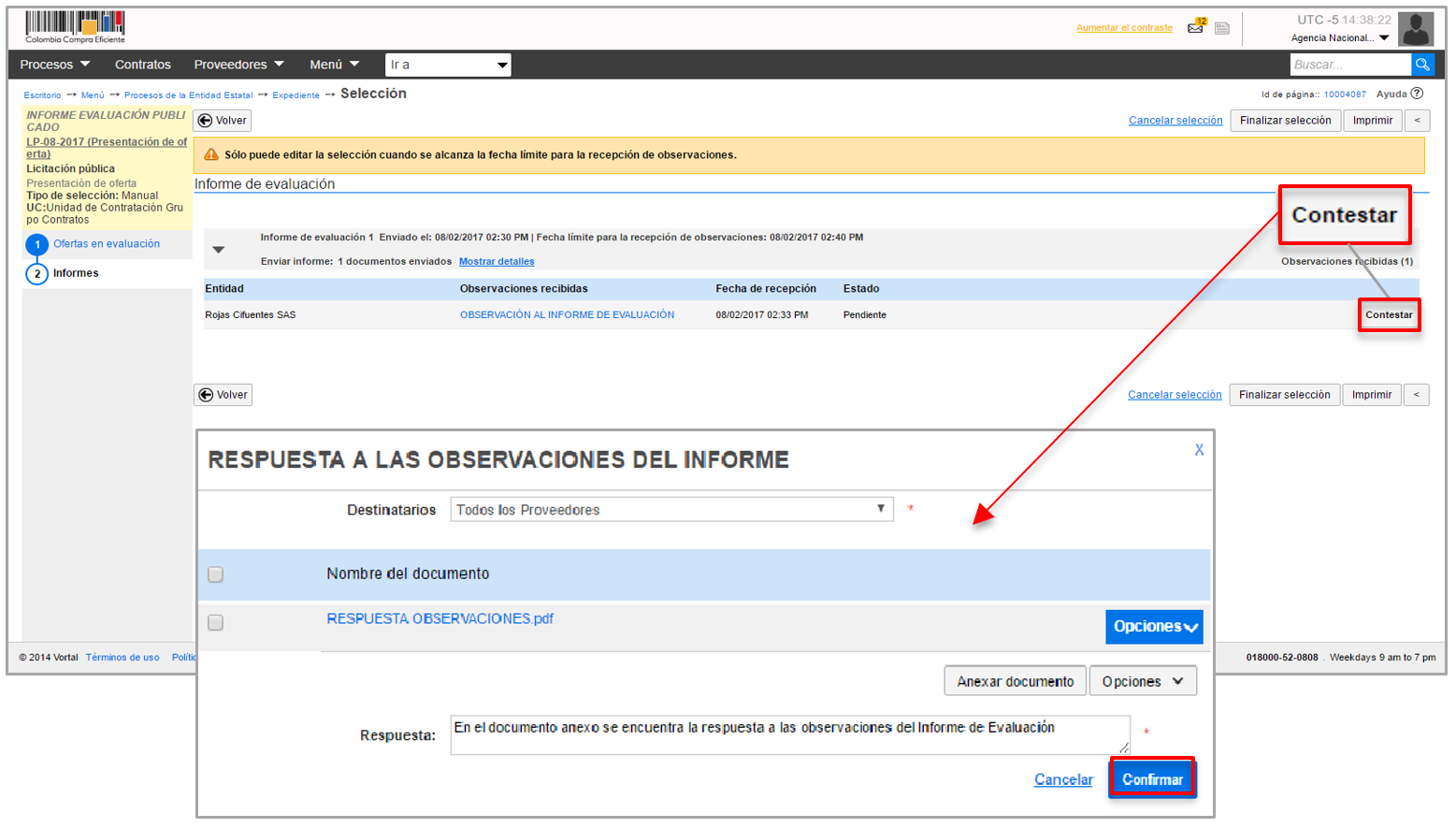Image resolution: width=1456 pixels, height=828 pixels.
Task: Open the Mostrar detalles link
Action: pos(497,262)
